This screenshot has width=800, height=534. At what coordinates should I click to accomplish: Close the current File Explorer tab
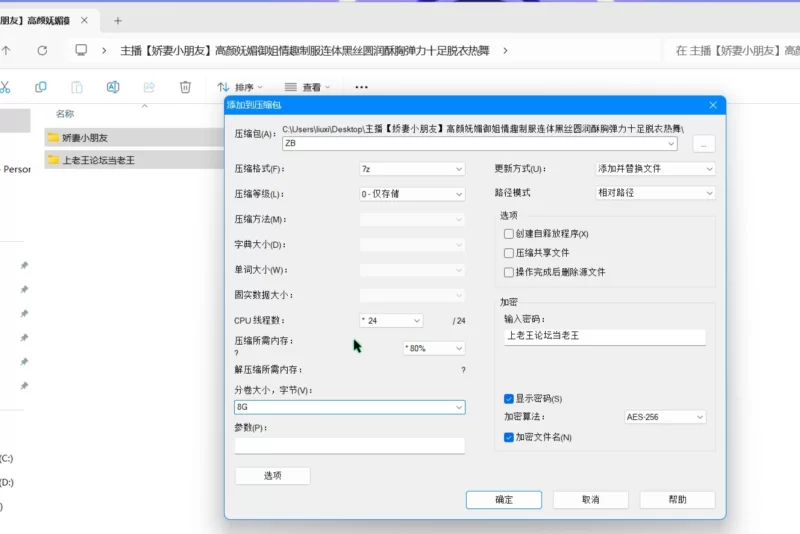click(x=84, y=20)
